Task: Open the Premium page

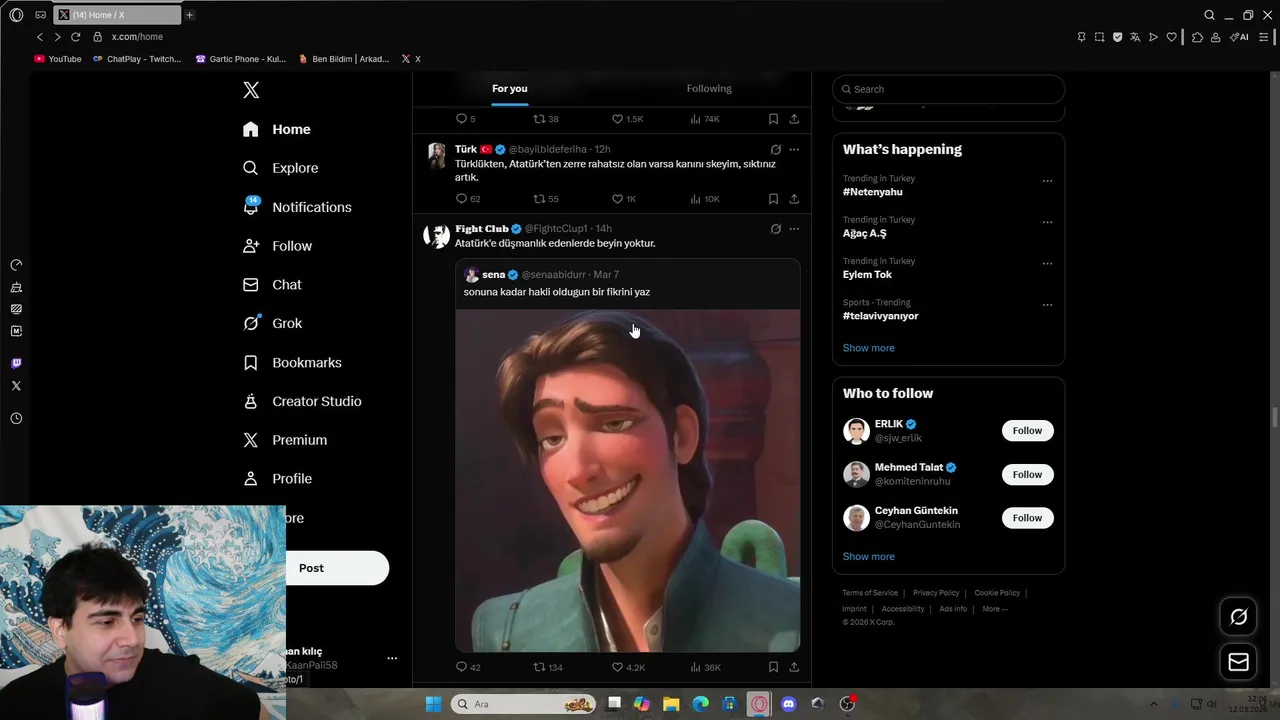Action: (x=285, y=440)
